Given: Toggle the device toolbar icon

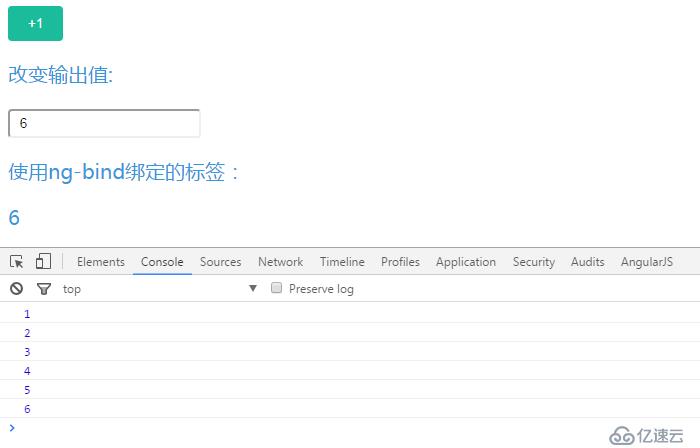Looking at the screenshot, I should (x=43, y=261).
